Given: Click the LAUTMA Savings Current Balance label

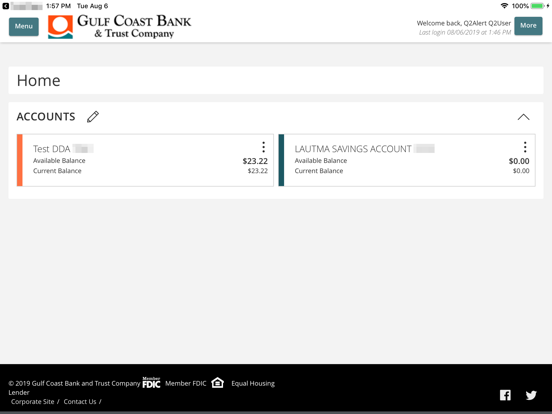Looking at the screenshot, I should [319, 171].
